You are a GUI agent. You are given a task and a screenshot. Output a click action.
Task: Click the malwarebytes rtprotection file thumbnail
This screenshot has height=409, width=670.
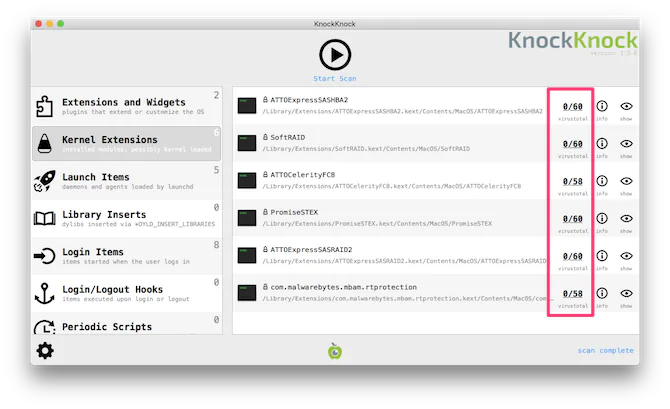(247, 293)
